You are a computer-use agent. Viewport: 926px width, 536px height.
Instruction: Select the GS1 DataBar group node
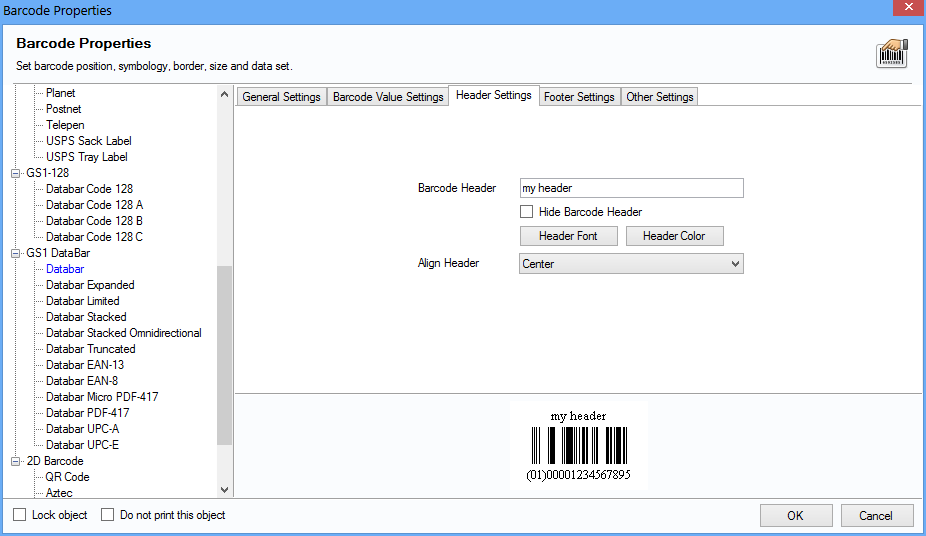pyautogui.click(x=58, y=253)
